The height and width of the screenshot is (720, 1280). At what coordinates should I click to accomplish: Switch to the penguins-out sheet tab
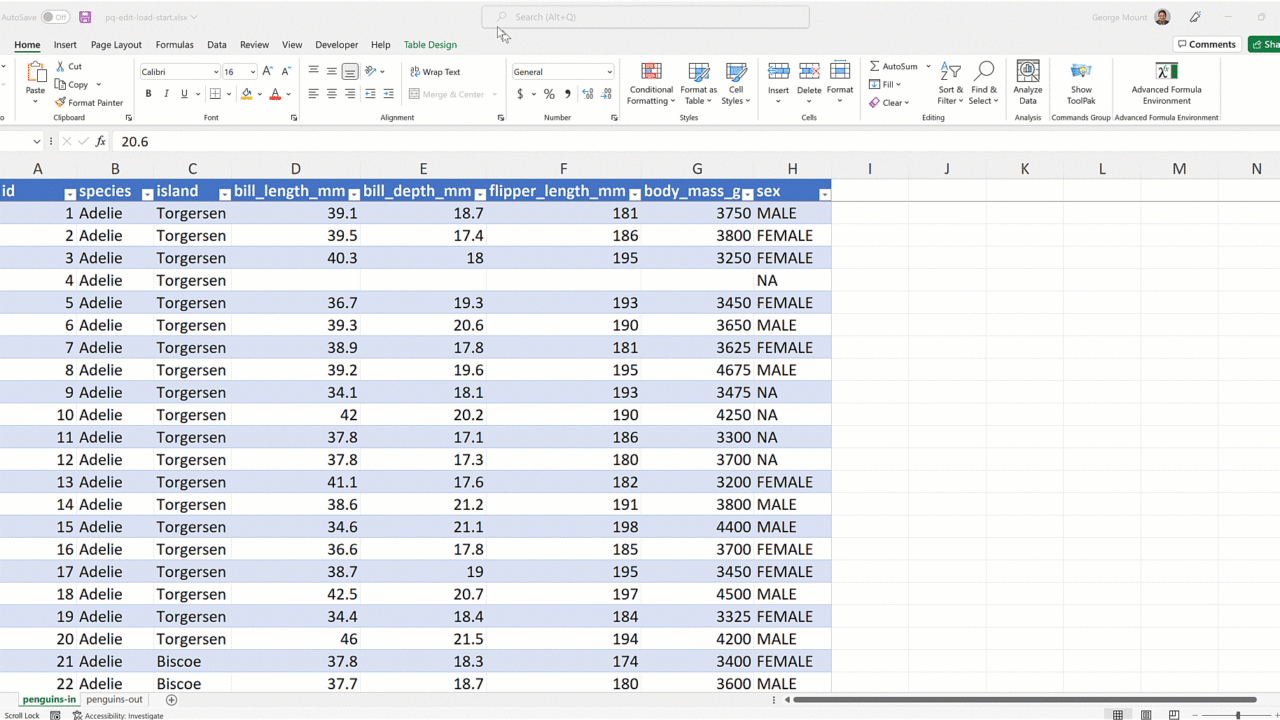pyautogui.click(x=114, y=700)
